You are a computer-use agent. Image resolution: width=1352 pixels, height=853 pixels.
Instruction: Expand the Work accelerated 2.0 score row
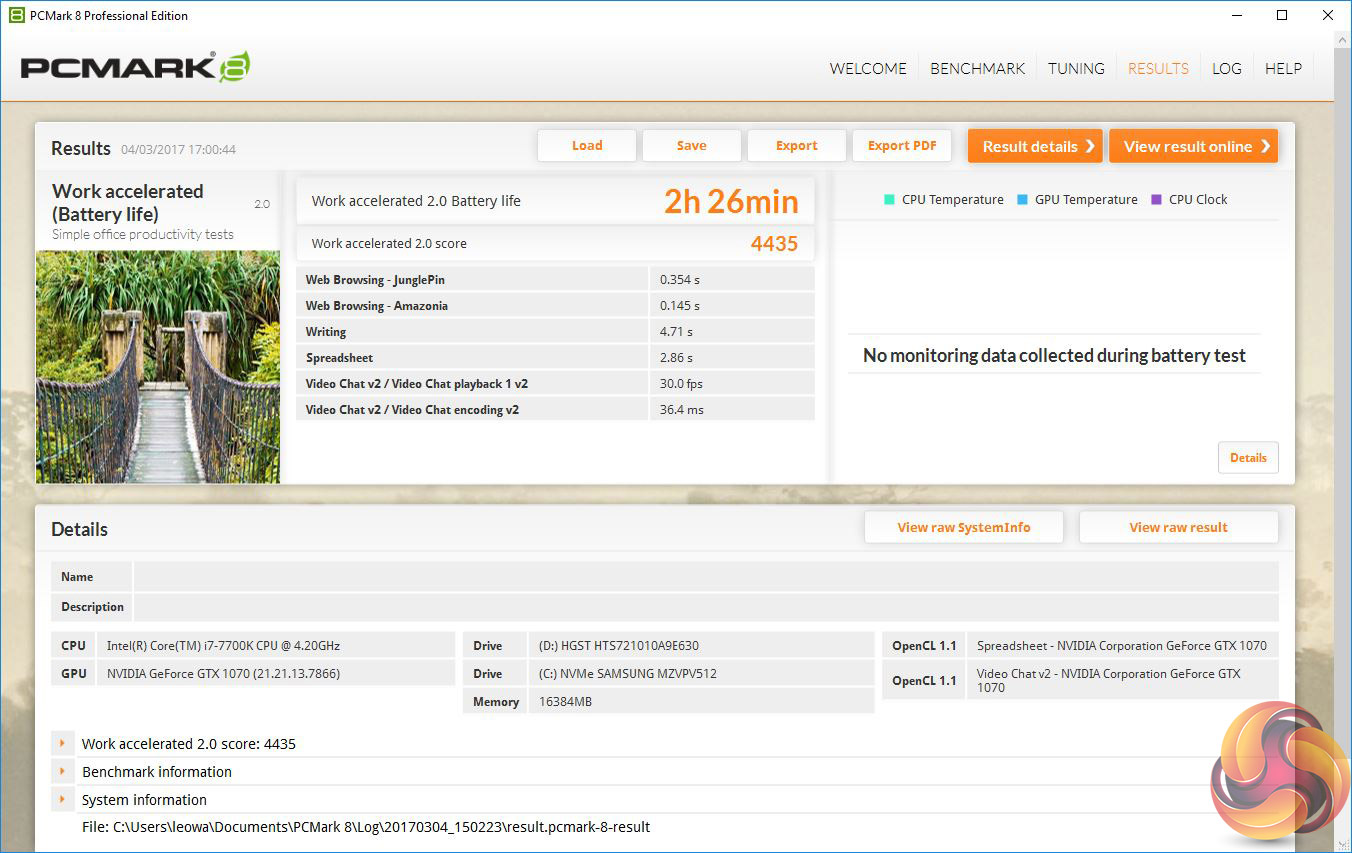point(62,744)
